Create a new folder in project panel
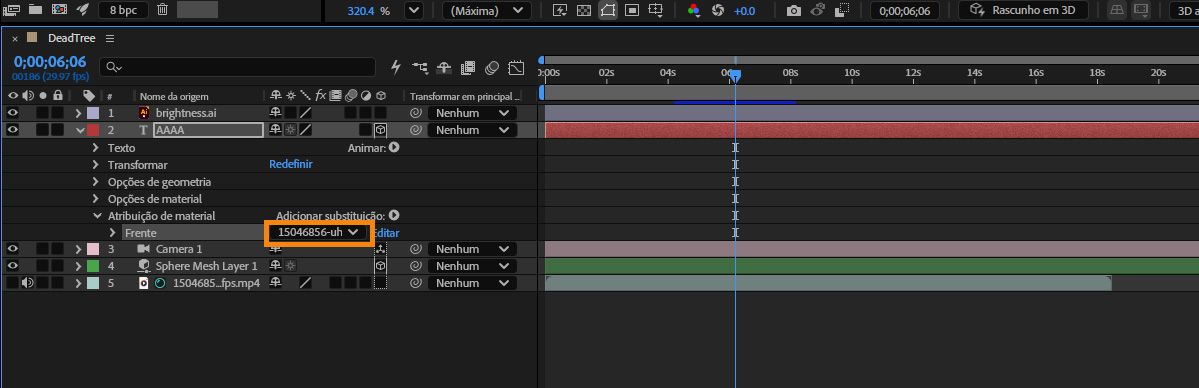Image resolution: width=1199 pixels, height=388 pixels. tap(34, 10)
